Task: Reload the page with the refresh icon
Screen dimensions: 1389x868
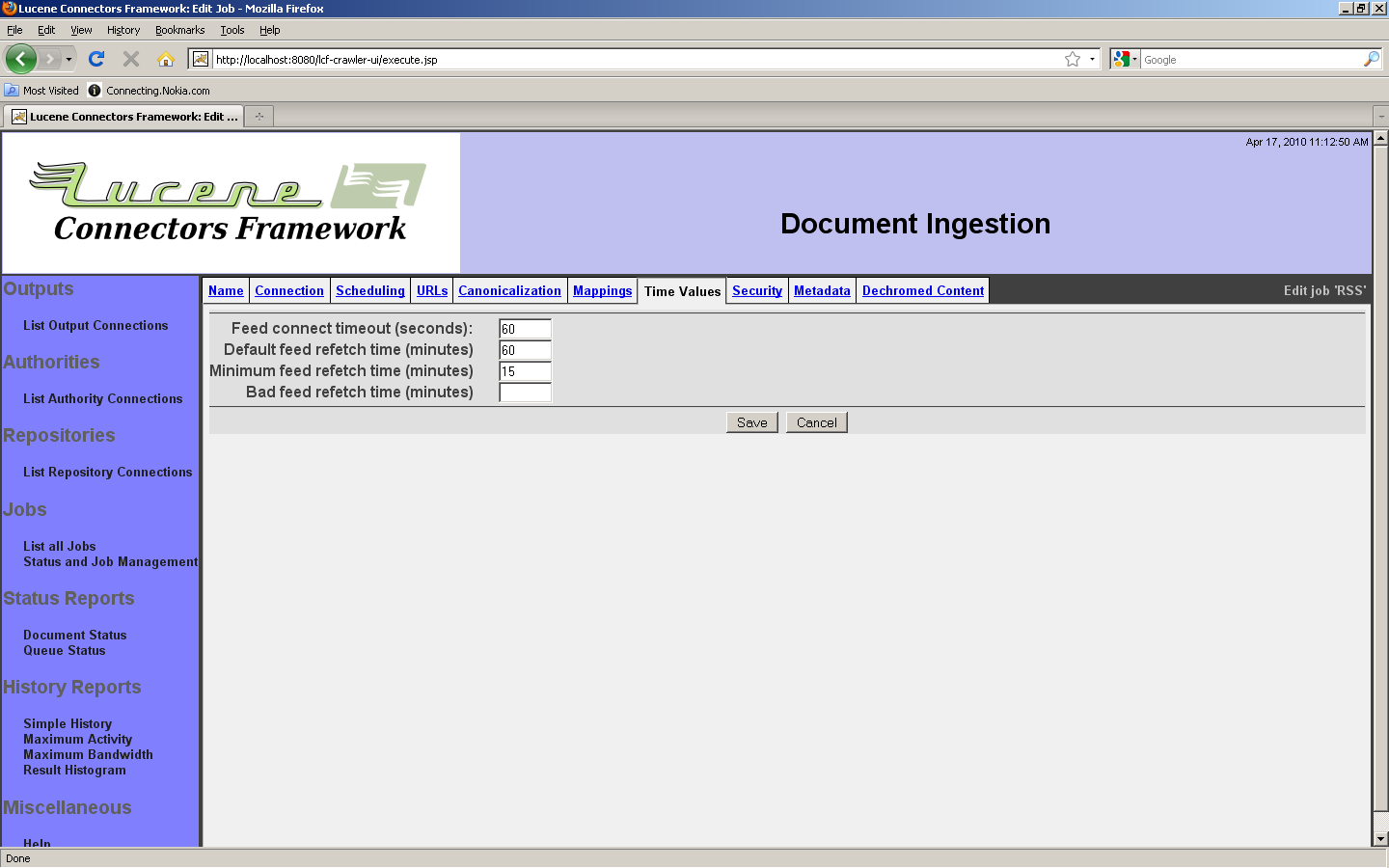Action: [96, 59]
